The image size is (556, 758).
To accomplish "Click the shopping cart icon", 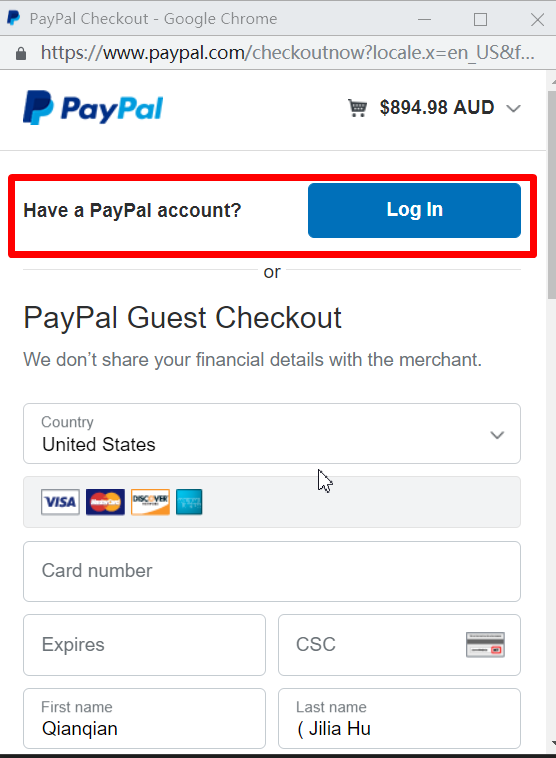I will point(357,108).
